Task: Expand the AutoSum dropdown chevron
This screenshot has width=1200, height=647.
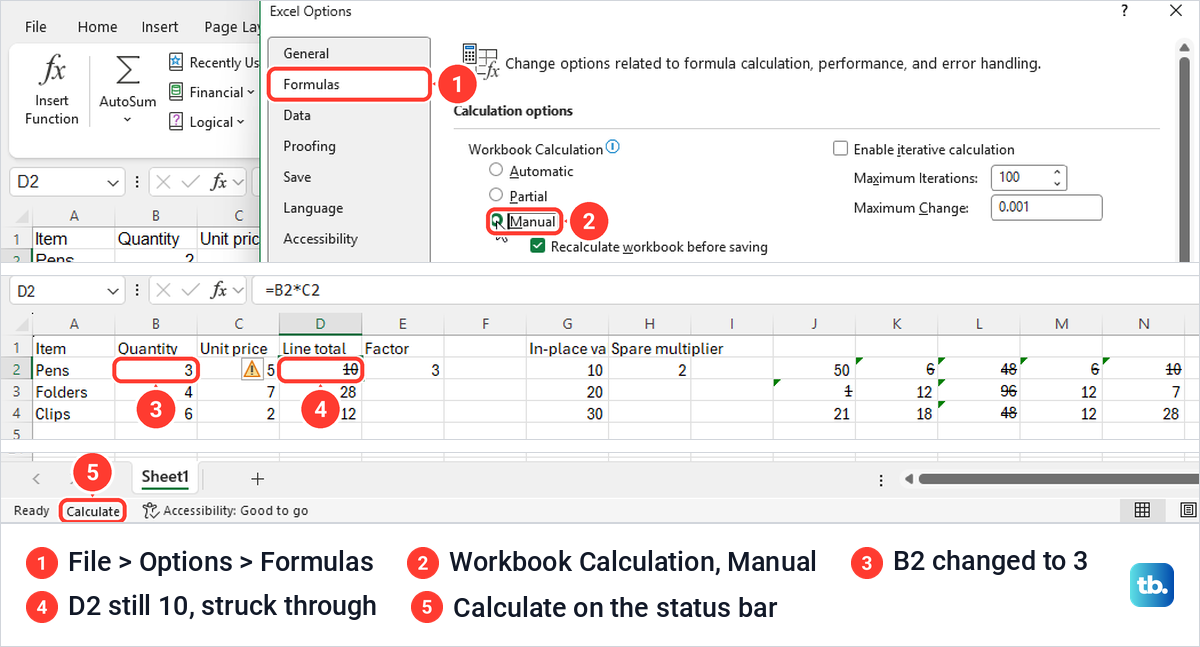Action: 128,120
